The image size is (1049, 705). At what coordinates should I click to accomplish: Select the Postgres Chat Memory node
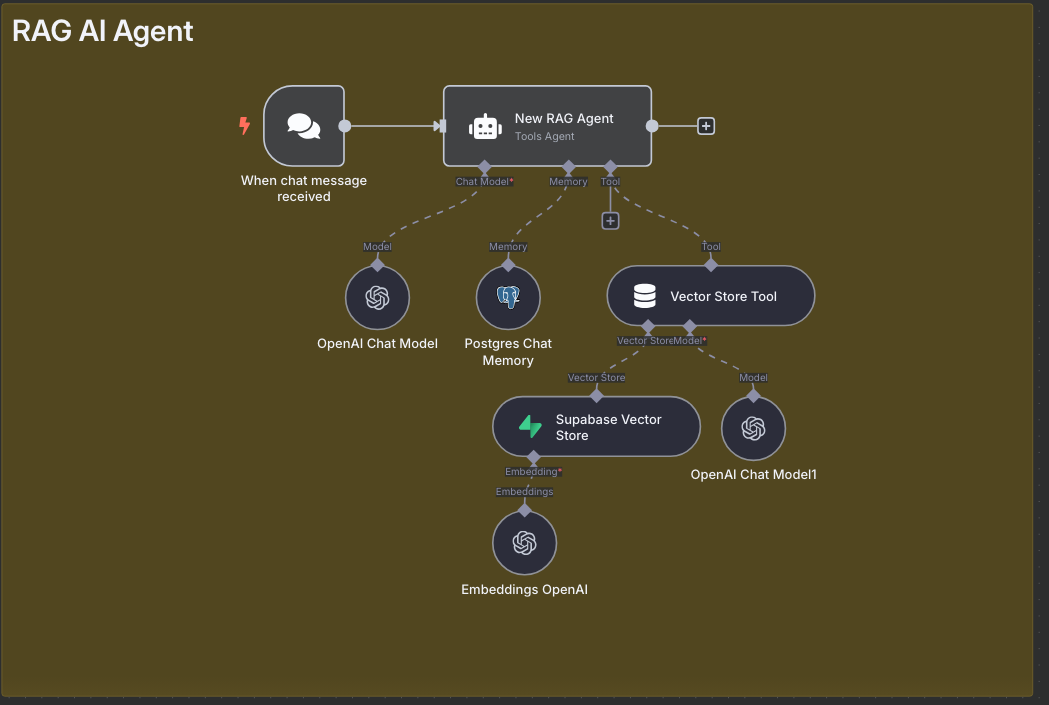[x=508, y=298]
